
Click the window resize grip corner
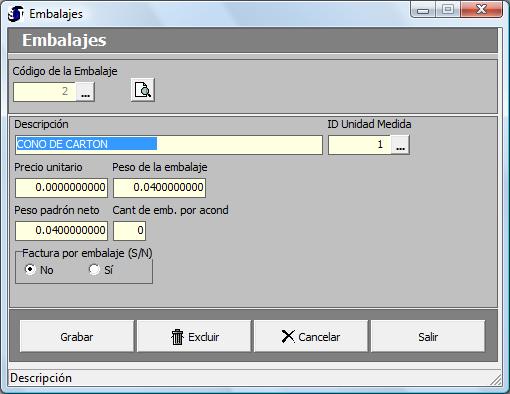496,380
